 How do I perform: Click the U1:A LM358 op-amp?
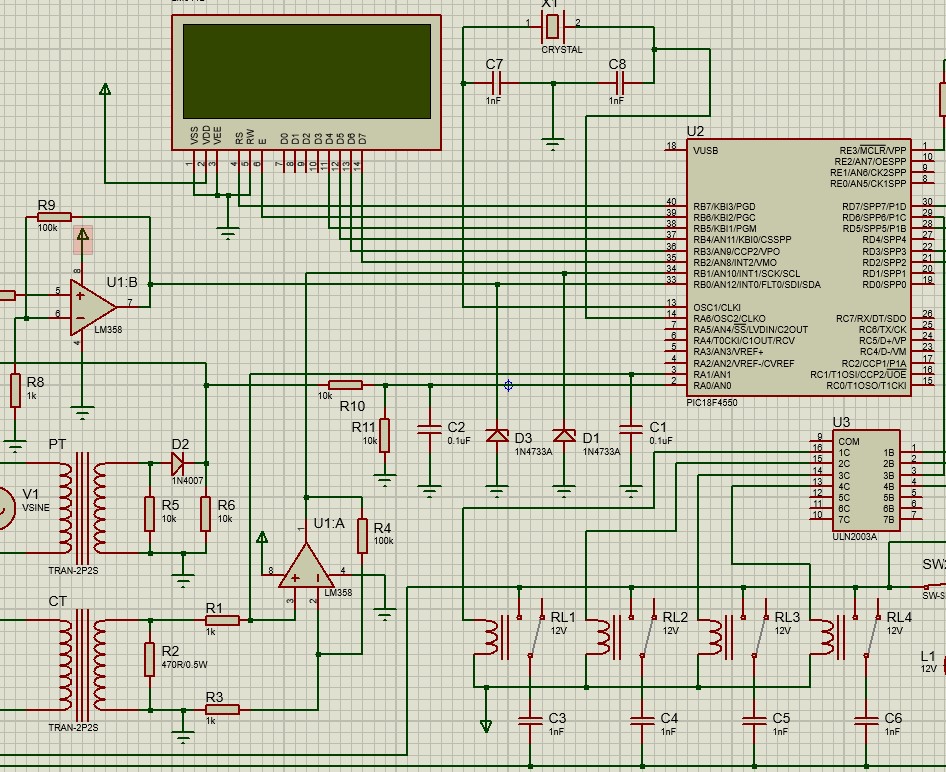306,566
